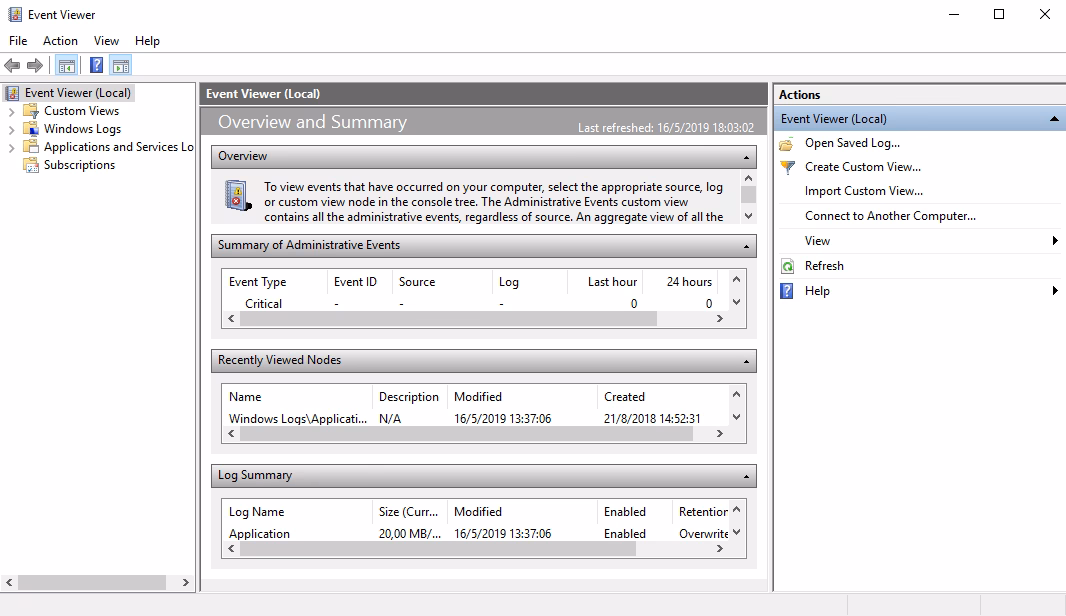Open the File menu
This screenshot has height=616, width=1066.
pos(18,41)
